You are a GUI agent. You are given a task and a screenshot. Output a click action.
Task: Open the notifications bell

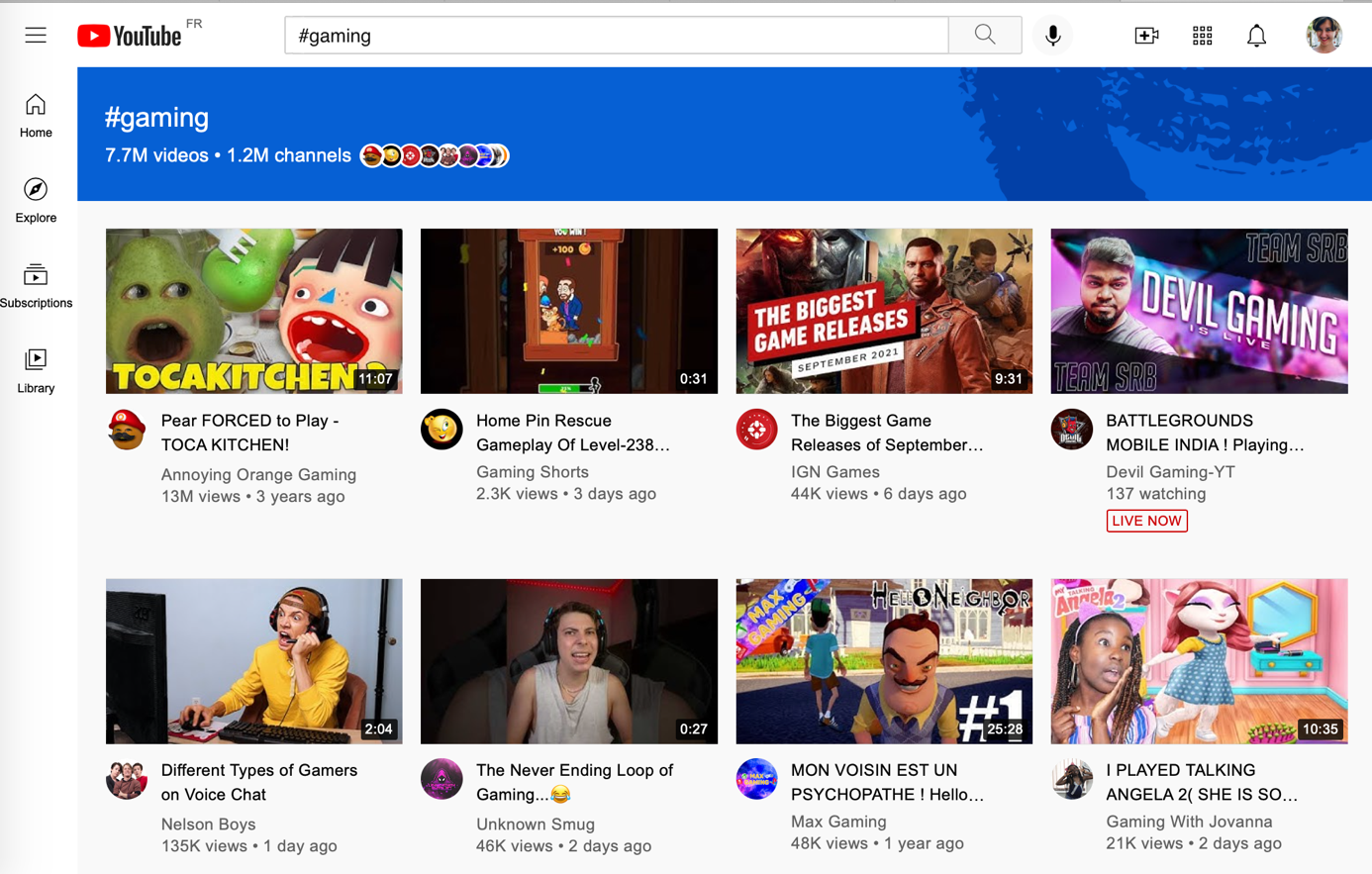[x=1256, y=36]
